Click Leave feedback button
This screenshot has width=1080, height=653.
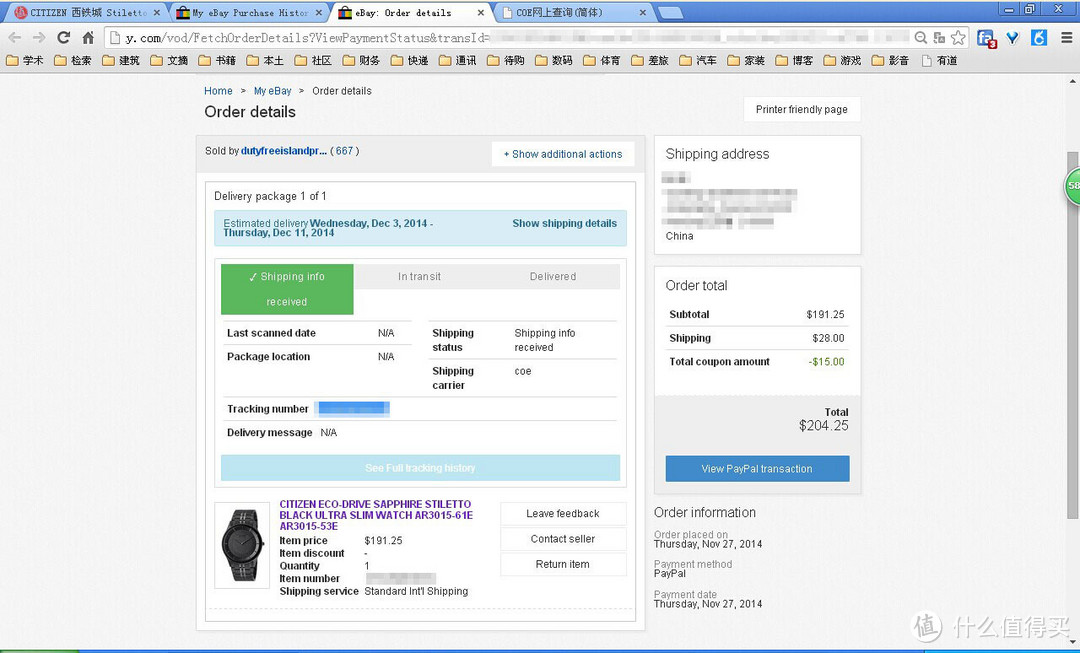563,514
